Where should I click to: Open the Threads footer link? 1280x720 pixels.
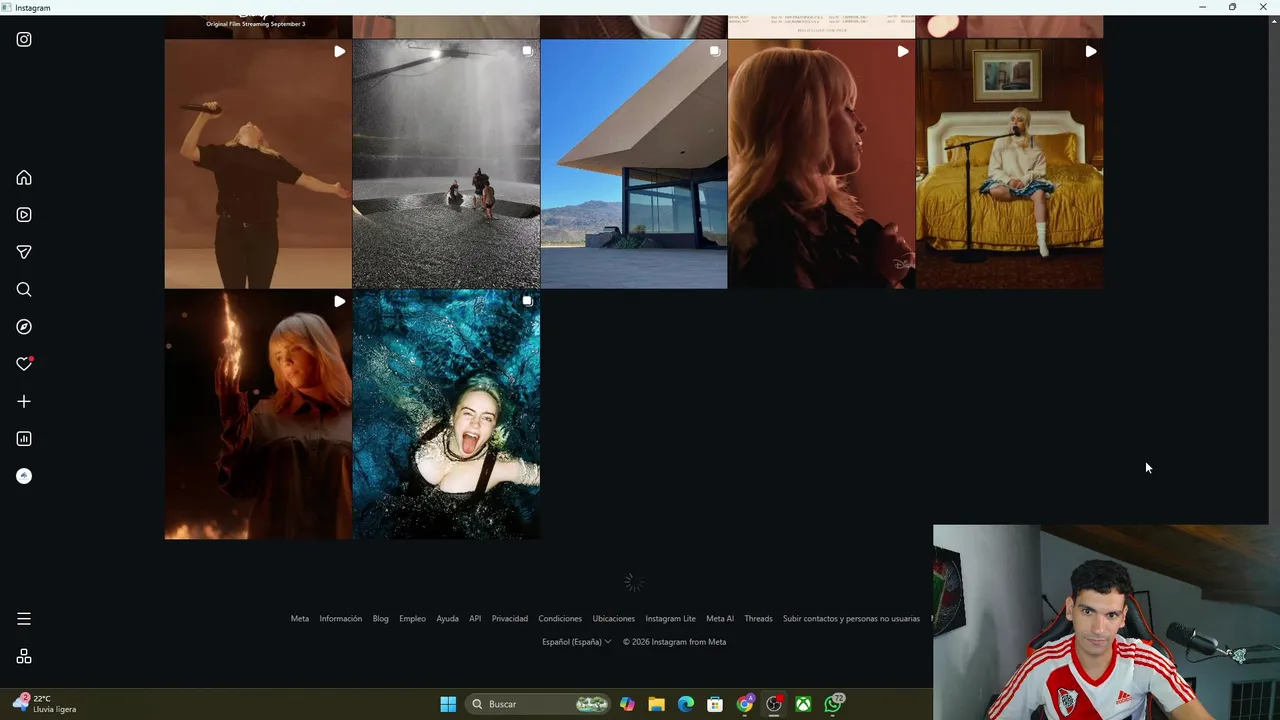tap(758, 619)
